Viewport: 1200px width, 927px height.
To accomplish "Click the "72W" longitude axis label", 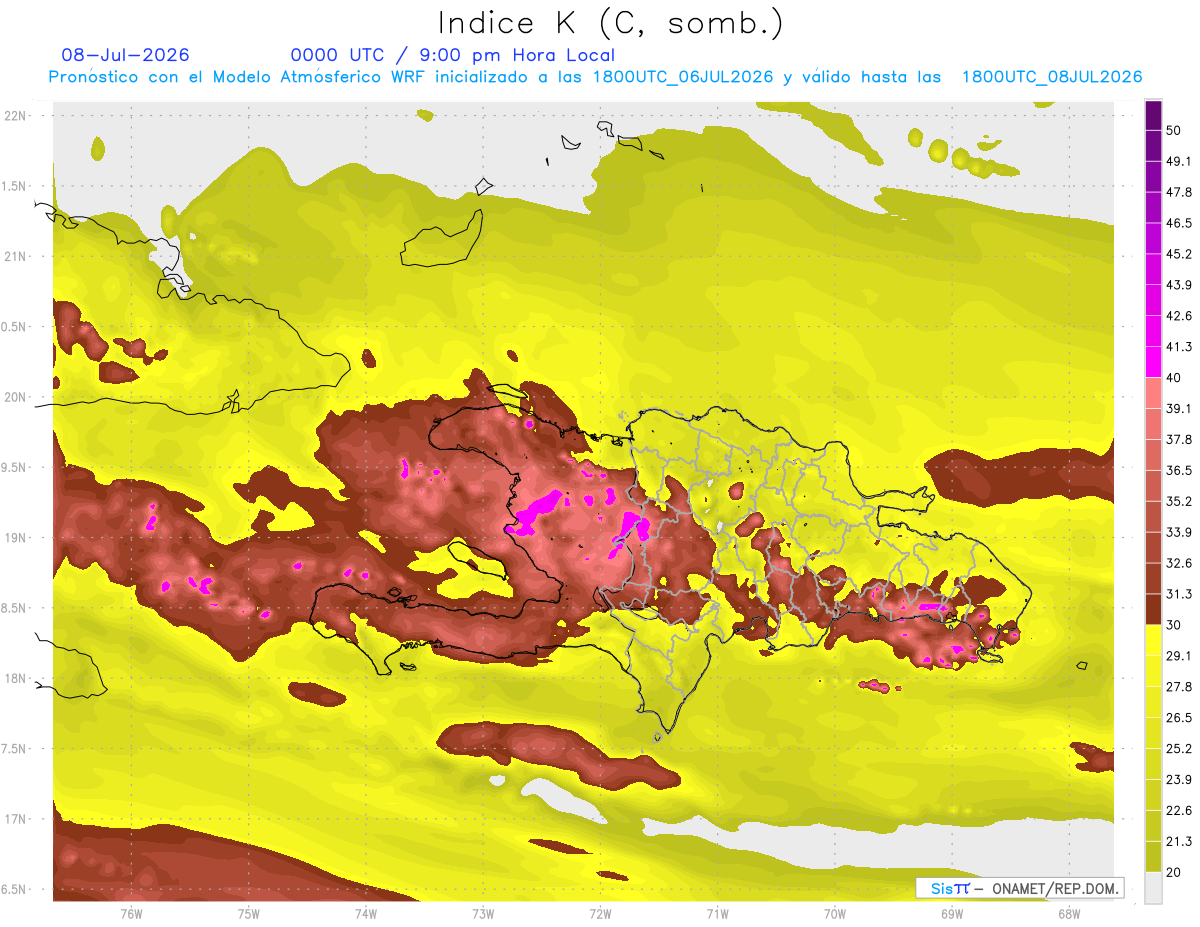I will pyautogui.click(x=600, y=914).
